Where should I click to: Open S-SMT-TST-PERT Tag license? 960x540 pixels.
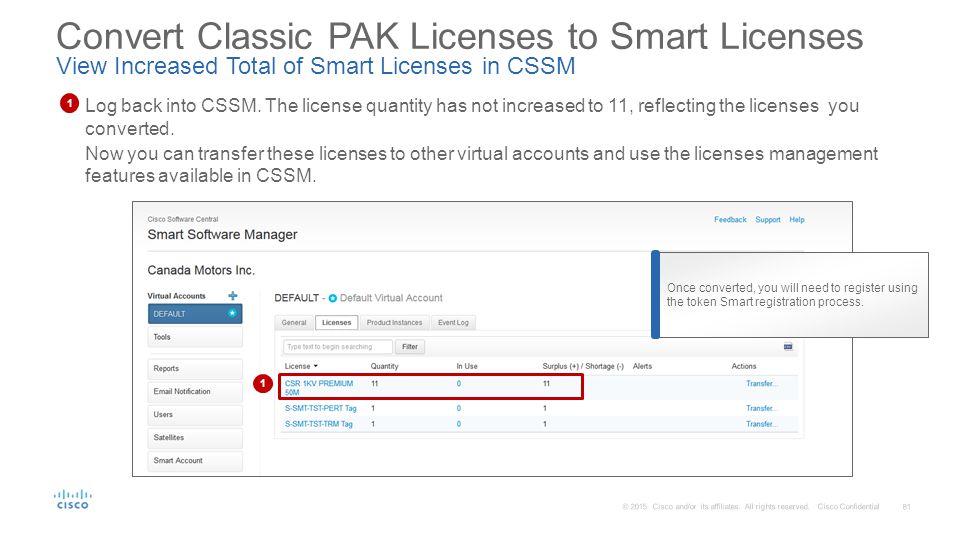pyautogui.click(x=320, y=408)
